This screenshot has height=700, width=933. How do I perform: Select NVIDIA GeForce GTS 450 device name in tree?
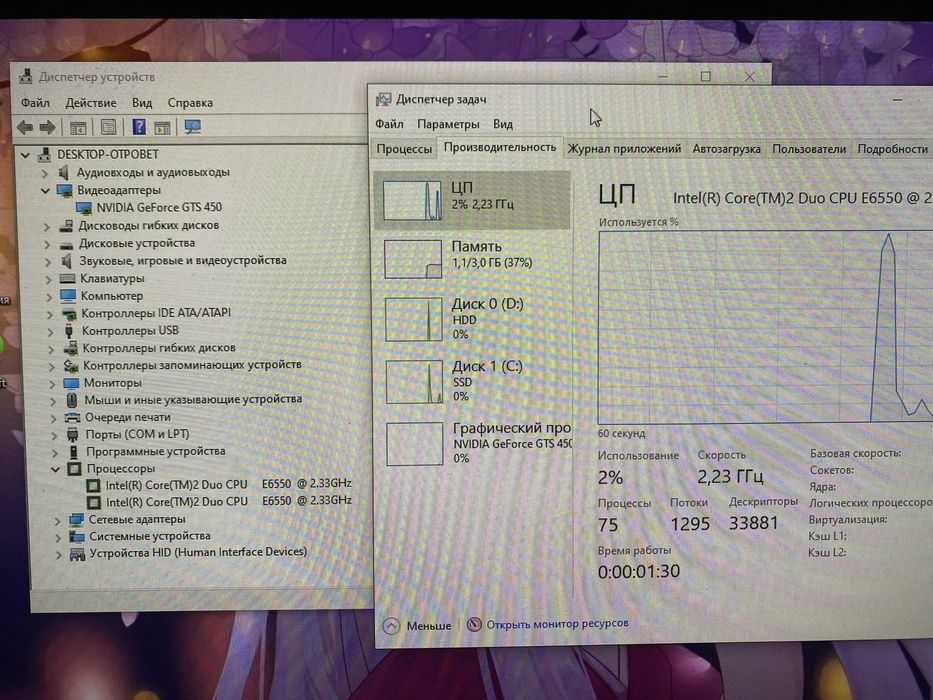[159, 207]
